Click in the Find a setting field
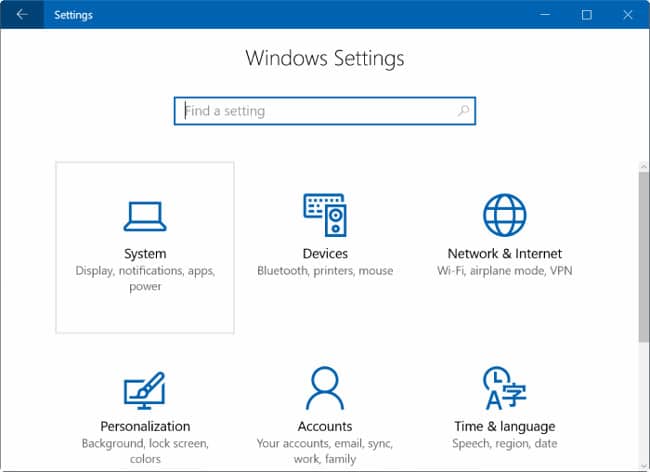This screenshot has width=650, height=472. [x=325, y=111]
